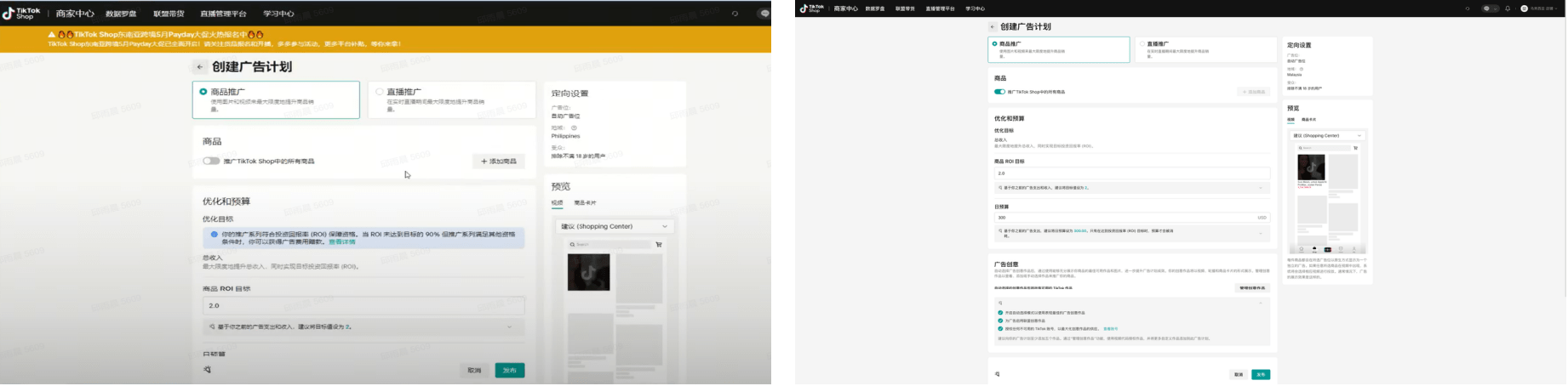Click the account avatar icon in right window
1568x386 pixels.
point(1525,9)
